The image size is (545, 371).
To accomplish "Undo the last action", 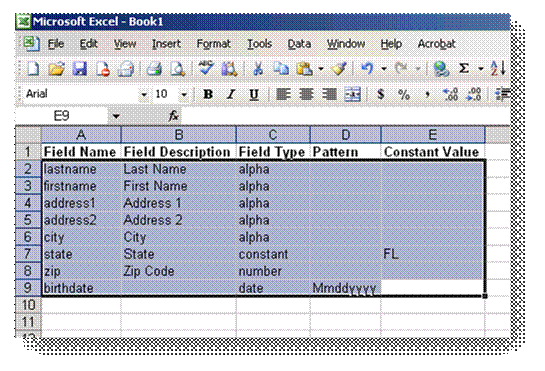I will (x=367, y=68).
